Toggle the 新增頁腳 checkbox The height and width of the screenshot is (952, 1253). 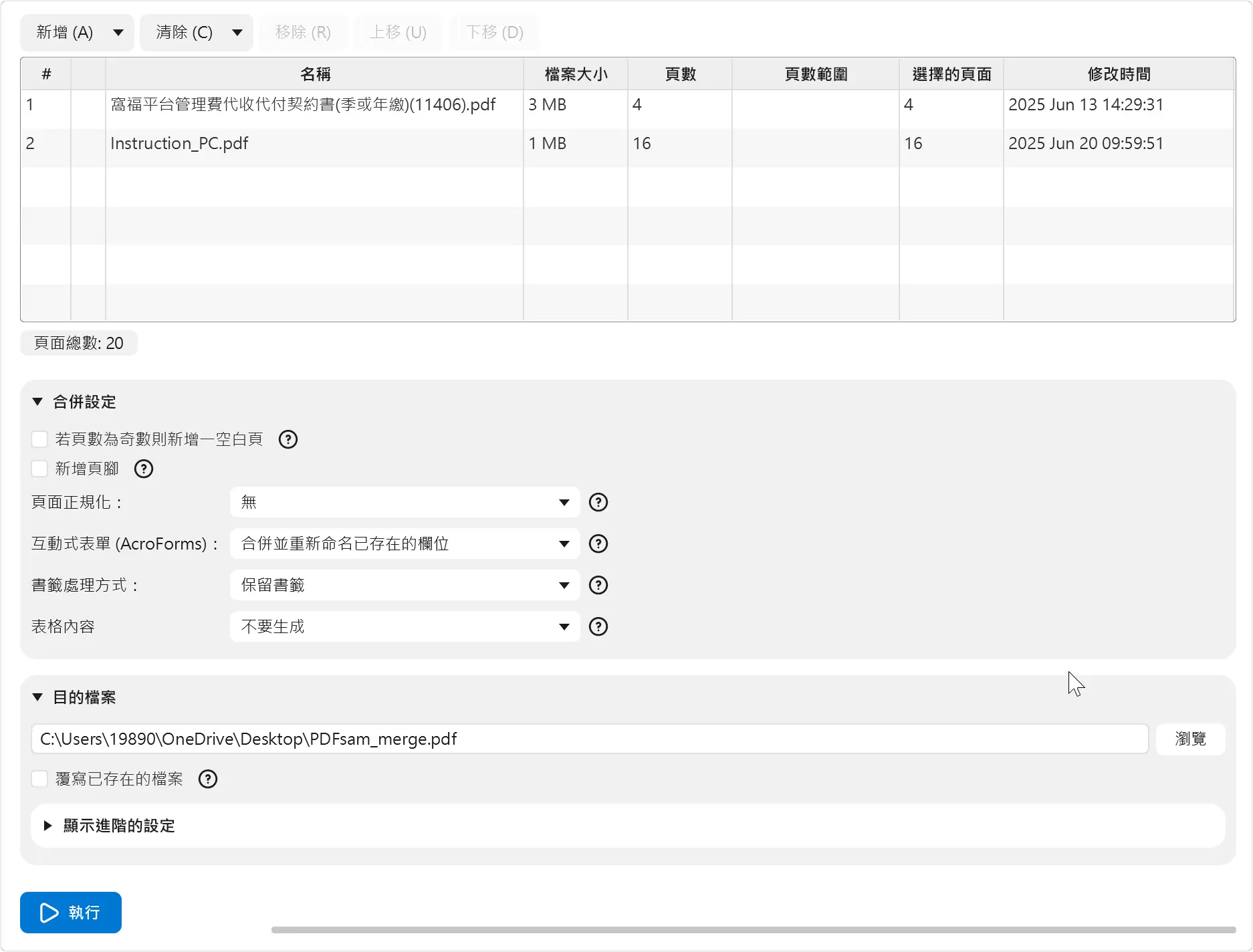click(39, 469)
